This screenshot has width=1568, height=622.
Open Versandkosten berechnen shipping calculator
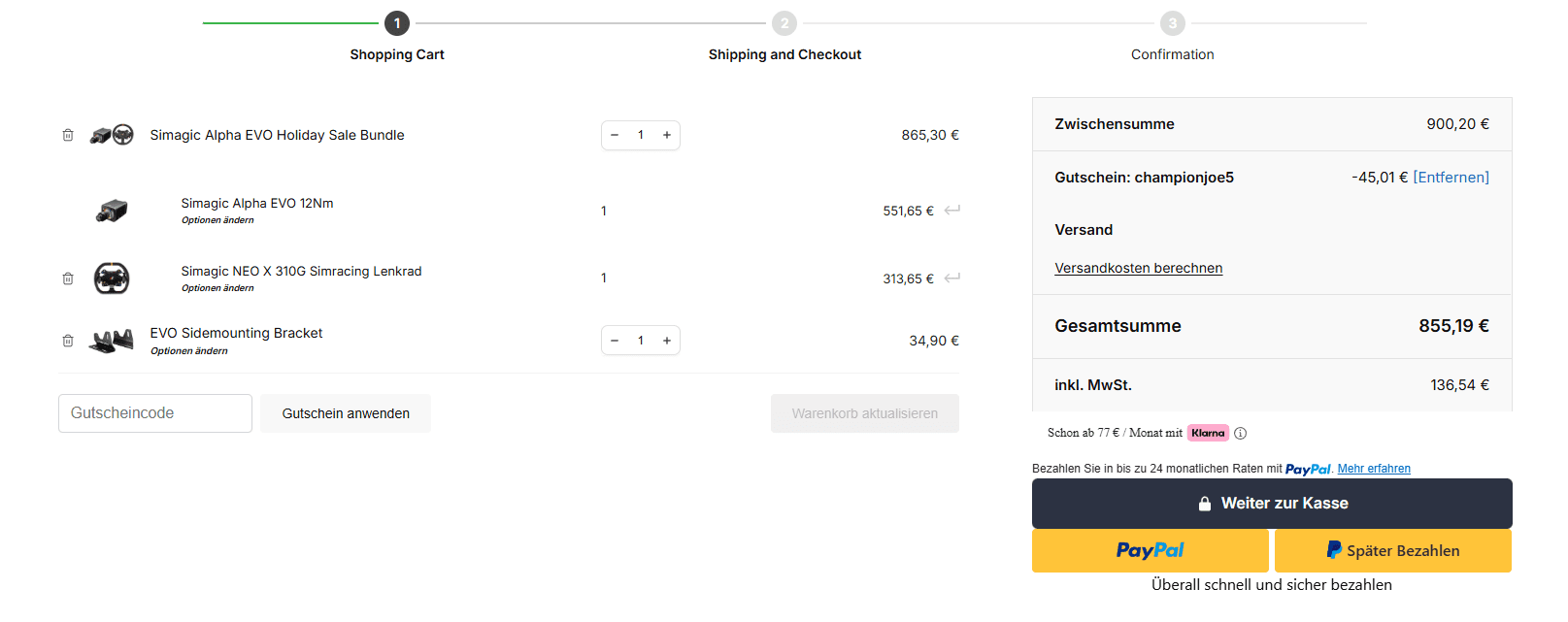1138,268
